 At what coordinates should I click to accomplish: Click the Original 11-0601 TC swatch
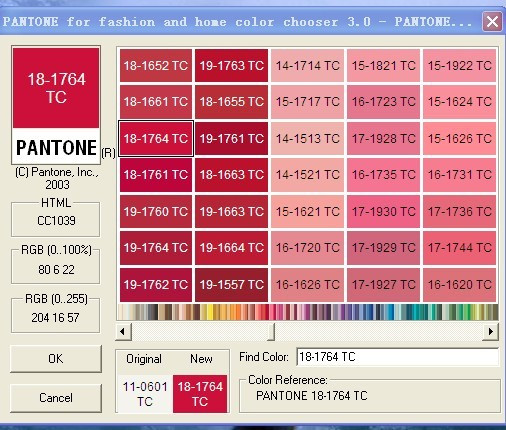[x=145, y=394]
